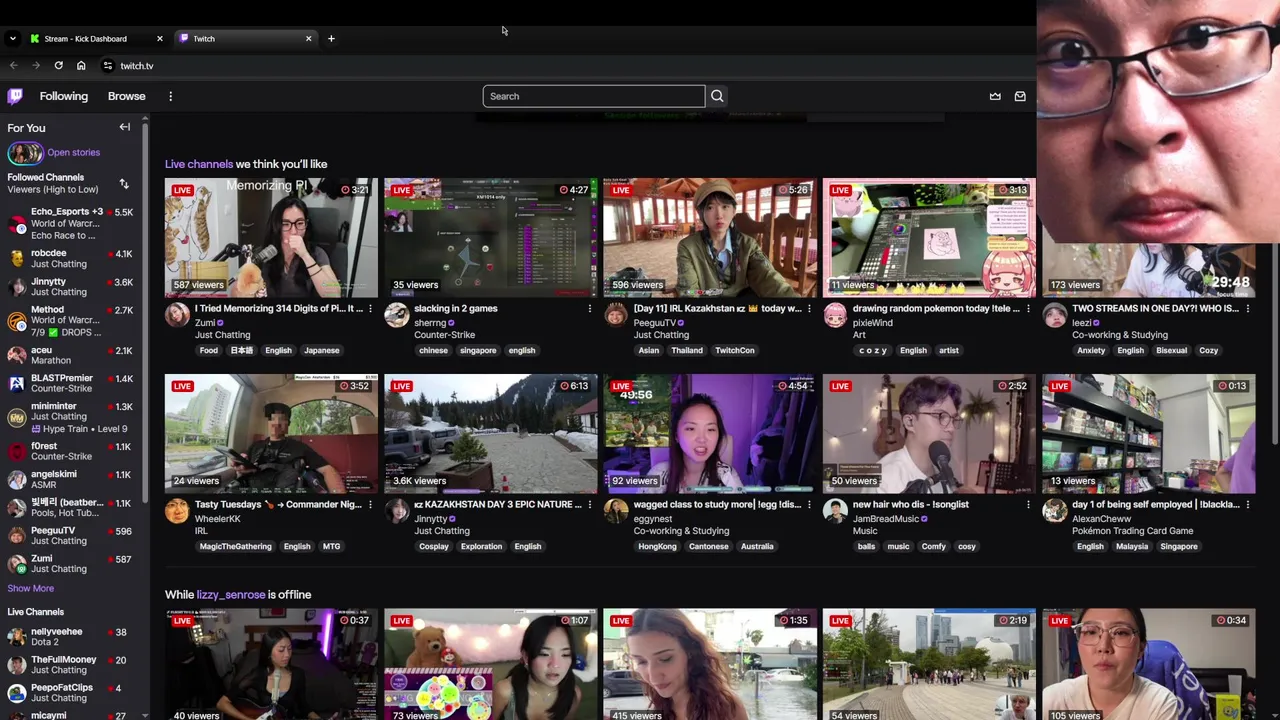Open sherrng channel avatar

point(396,316)
